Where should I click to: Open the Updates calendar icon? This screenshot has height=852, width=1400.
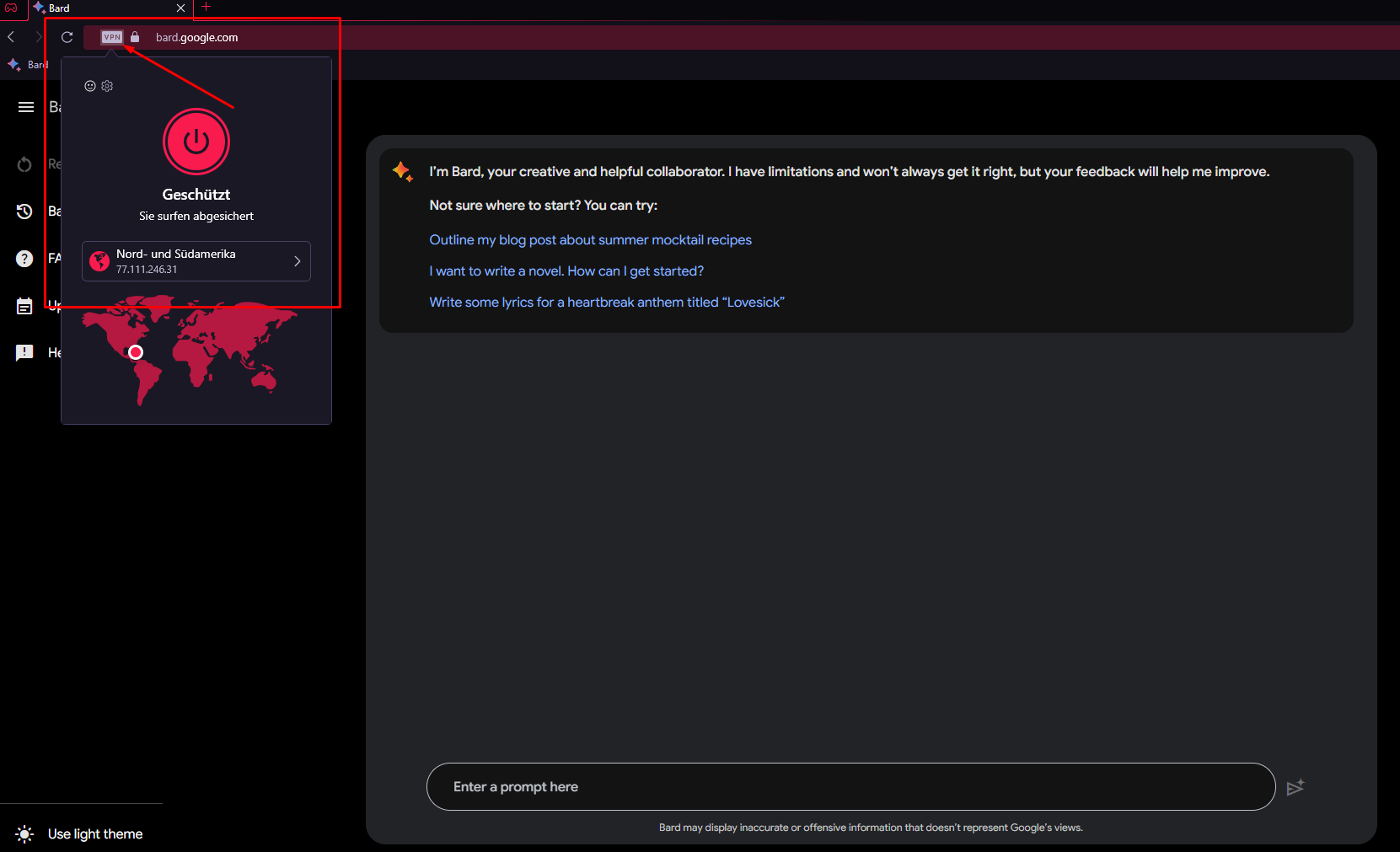click(x=24, y=306)
